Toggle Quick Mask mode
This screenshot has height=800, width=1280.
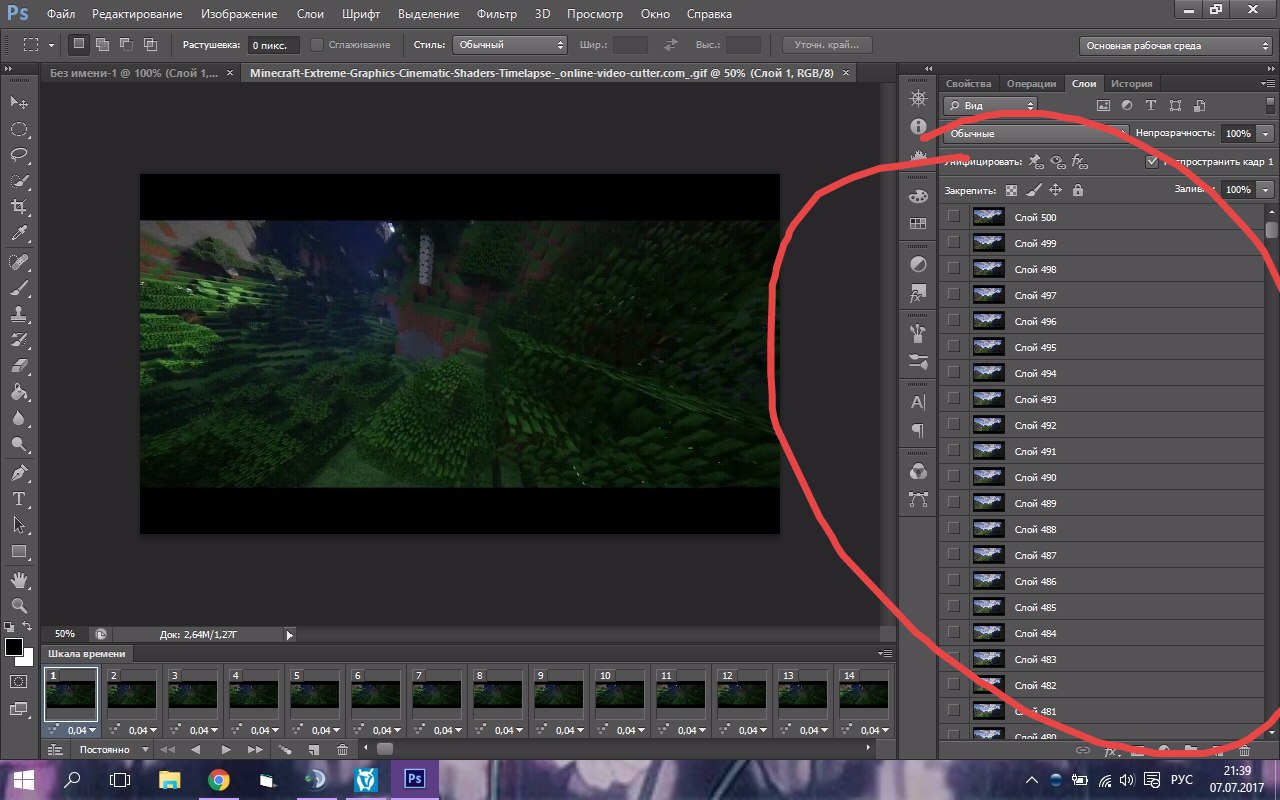click(19, 681)
